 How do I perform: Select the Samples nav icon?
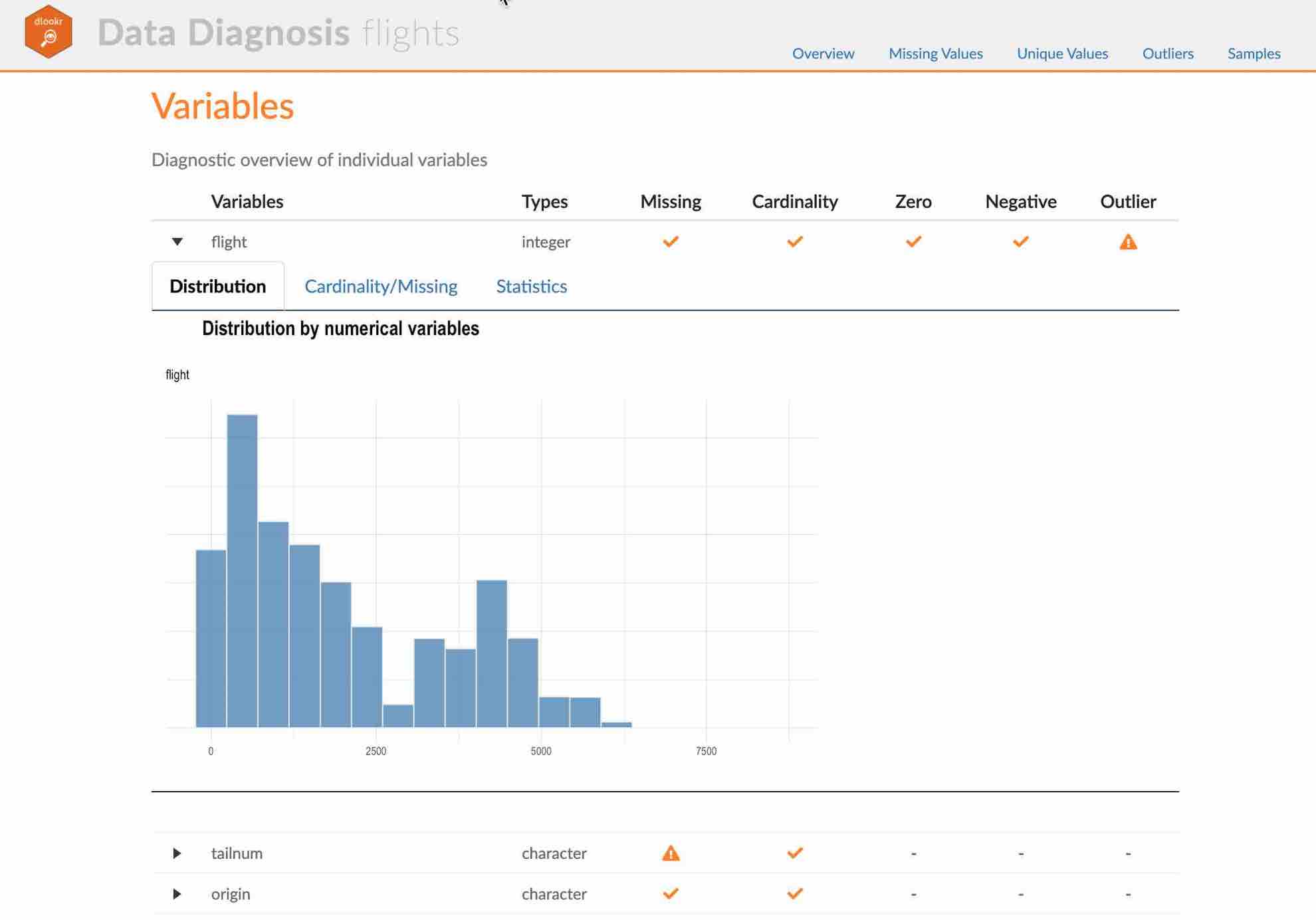point(1254,52)
